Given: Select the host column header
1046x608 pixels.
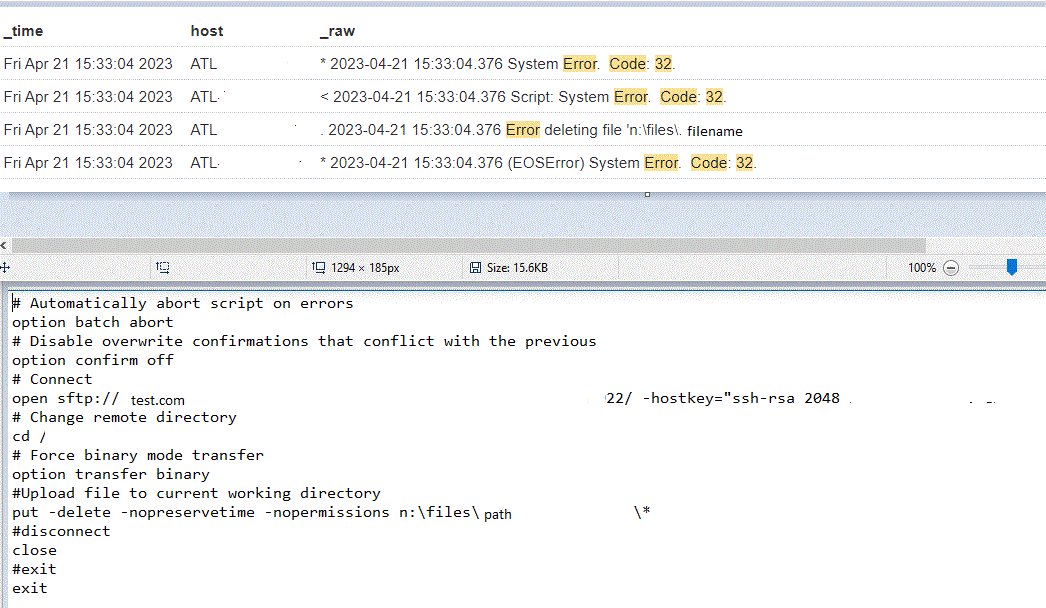Looking at the screenshot, I should click(207, 31).
